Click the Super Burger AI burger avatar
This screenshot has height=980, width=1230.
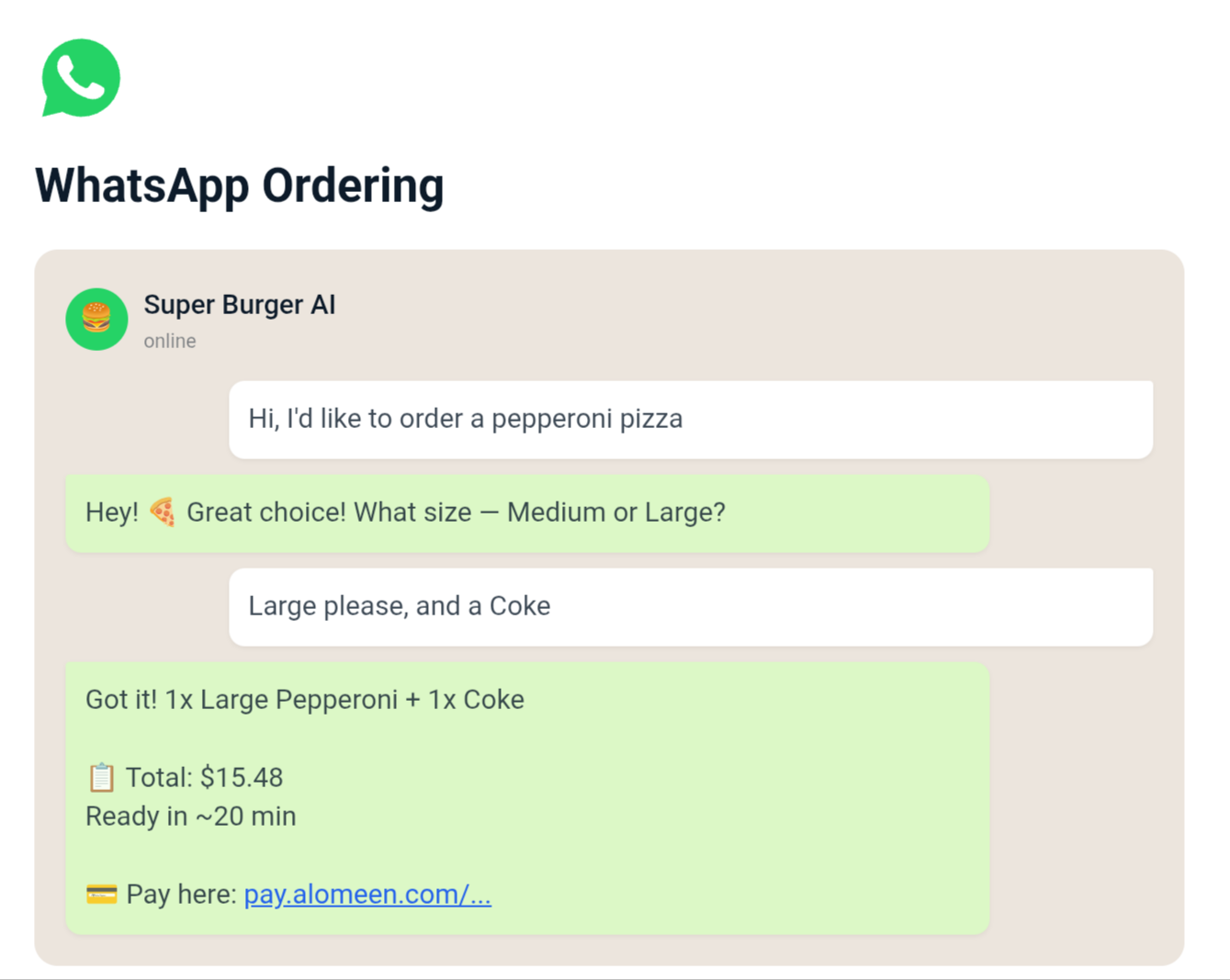coord(96,320)
